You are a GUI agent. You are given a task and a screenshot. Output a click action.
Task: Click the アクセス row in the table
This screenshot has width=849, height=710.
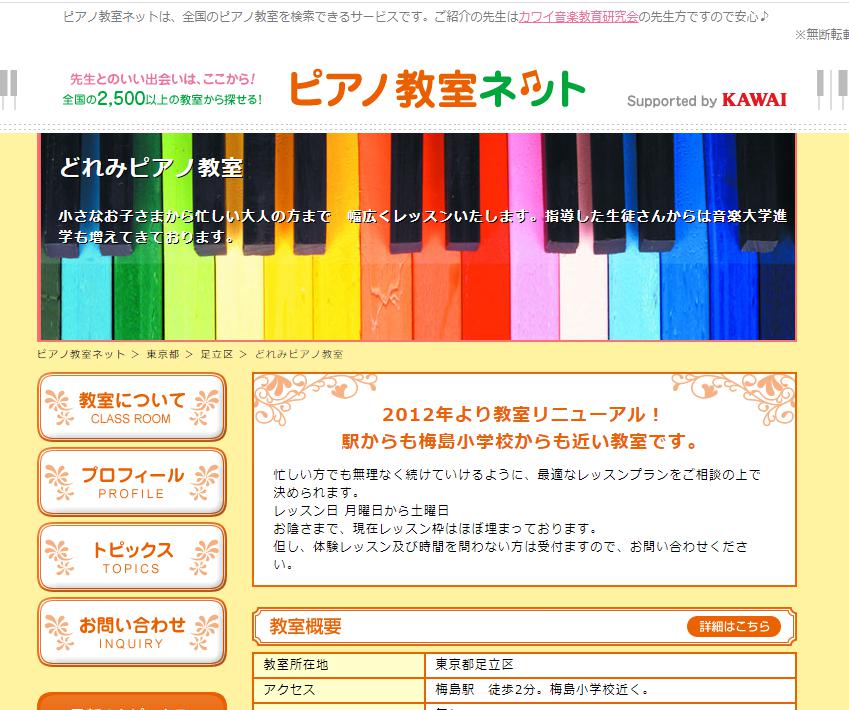pos(289,689)
